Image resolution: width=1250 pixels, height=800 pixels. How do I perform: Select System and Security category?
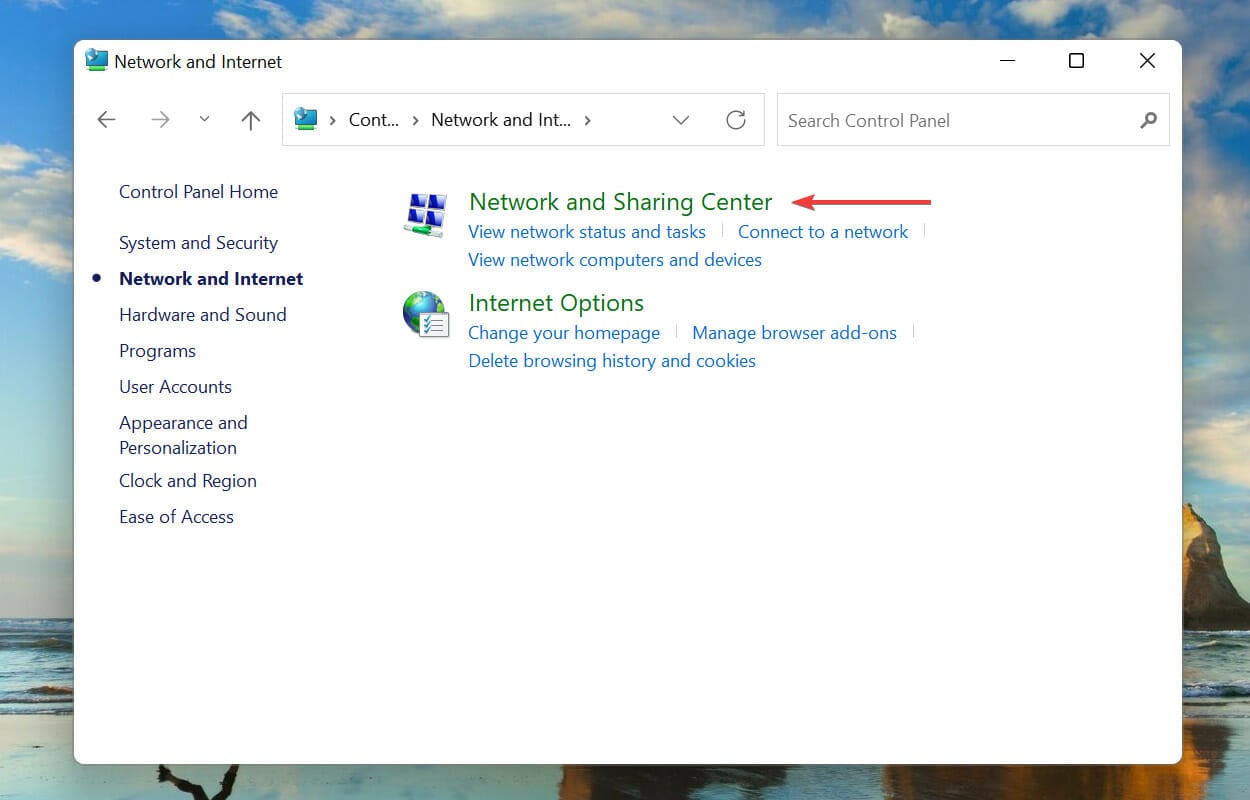[x=198, y=243]
